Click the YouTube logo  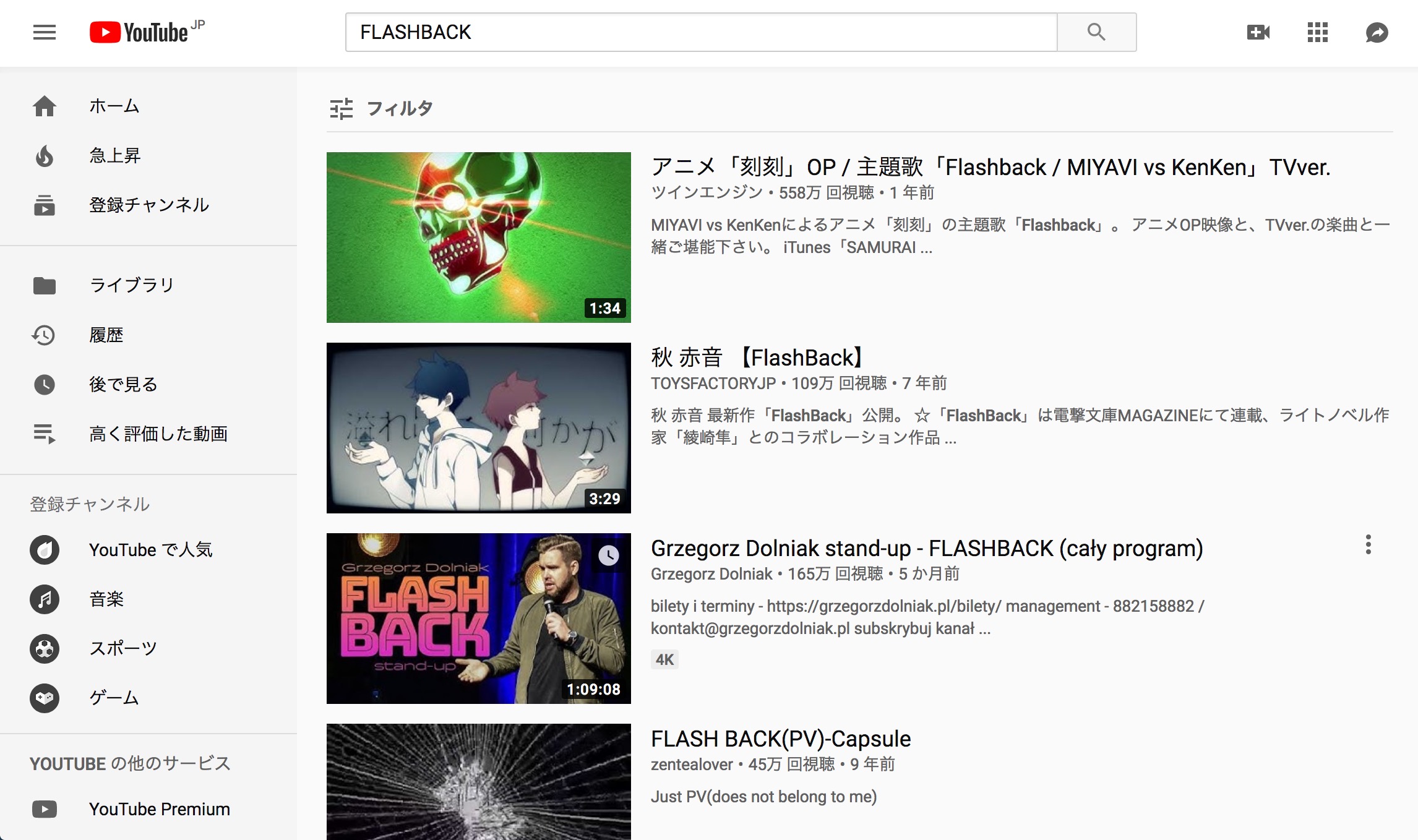pyautogui.click(x=147, y=32)
